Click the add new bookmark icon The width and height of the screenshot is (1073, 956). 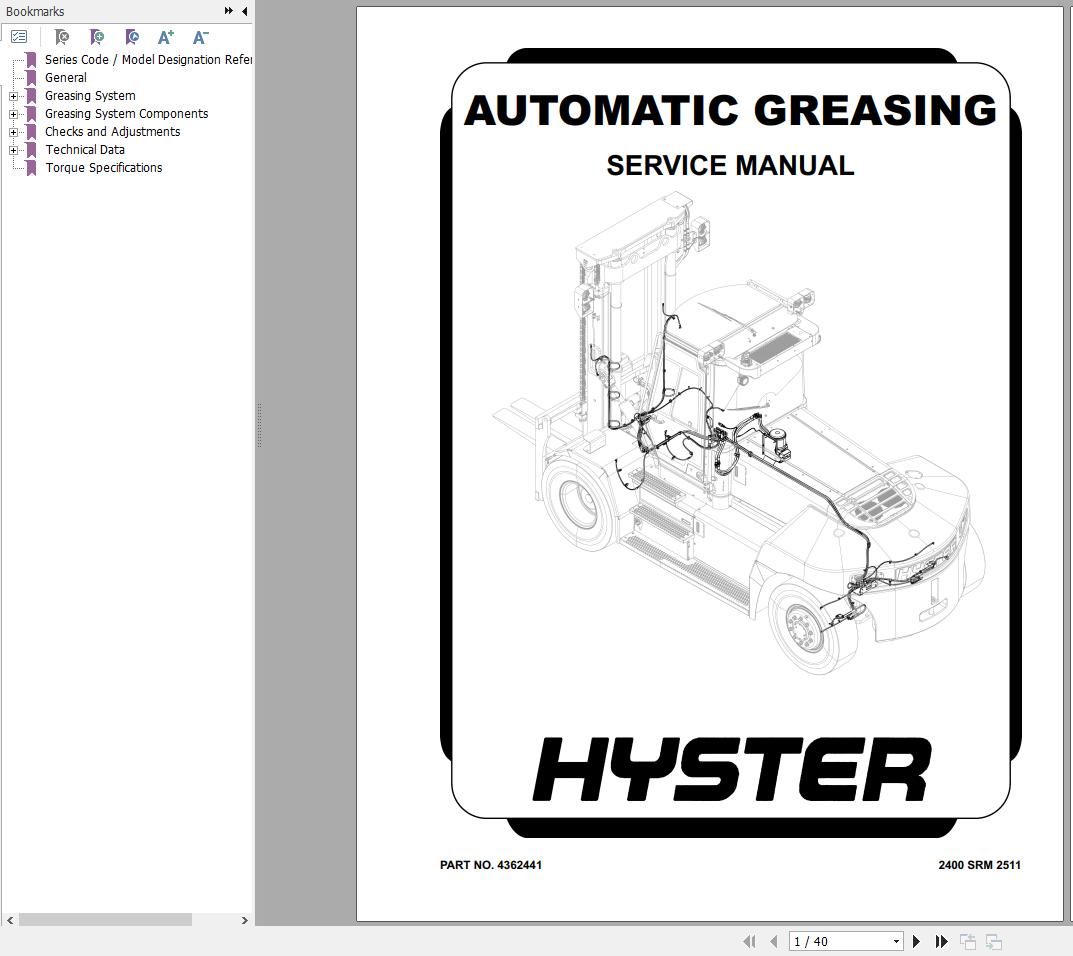(x=97, y=37)
